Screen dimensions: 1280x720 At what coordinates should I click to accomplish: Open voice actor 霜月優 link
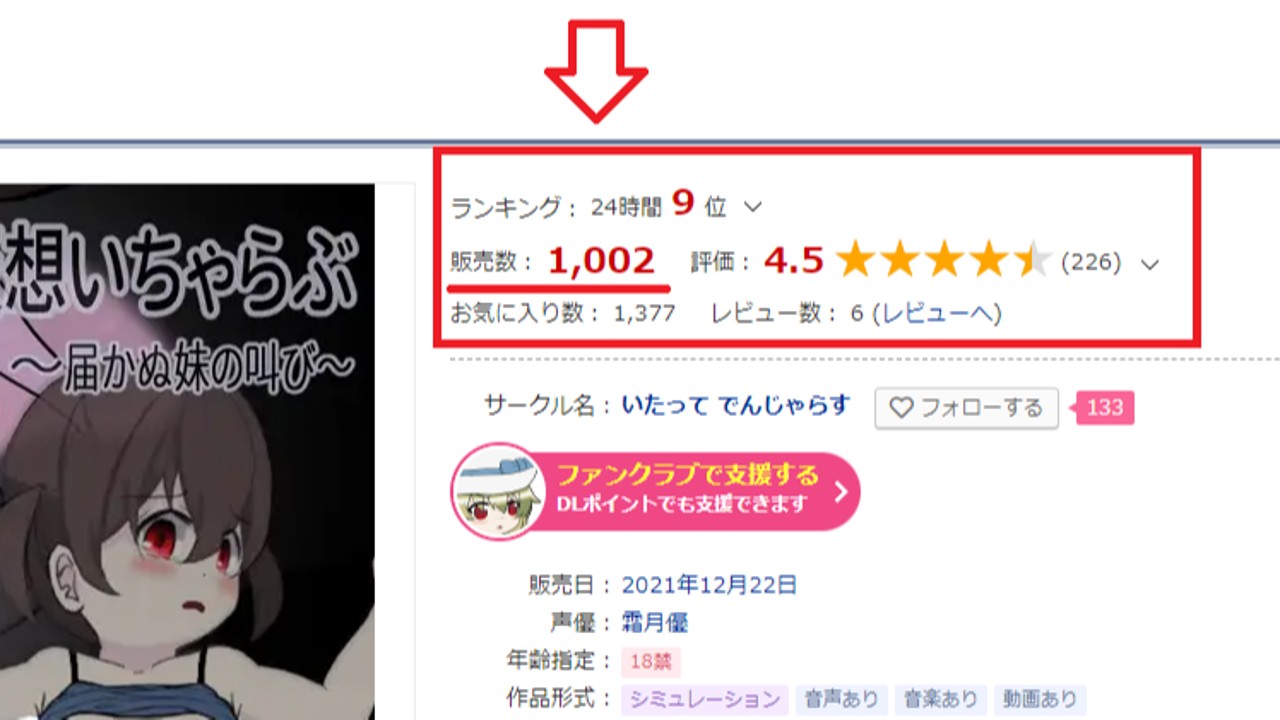coord(655,623)
